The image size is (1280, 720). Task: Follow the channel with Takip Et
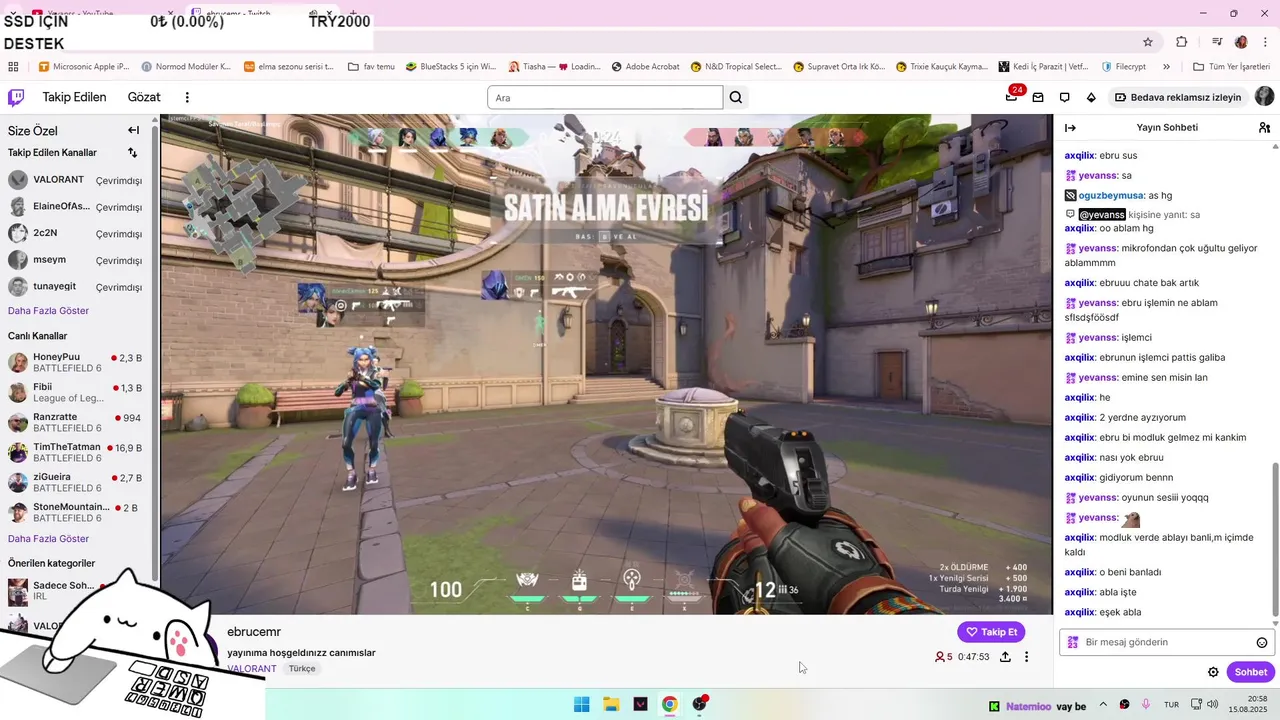coord(991,632)
